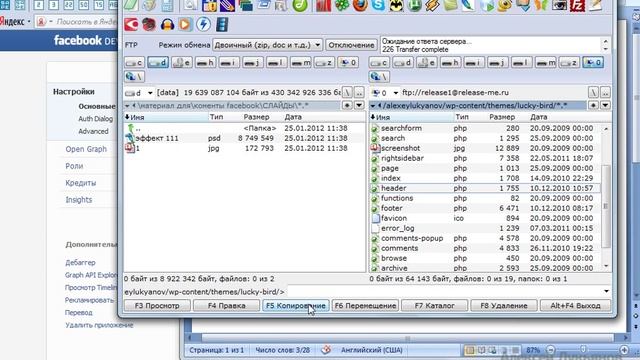
Task: Open left panel directory hotlist star
Action: coord(347,105)
